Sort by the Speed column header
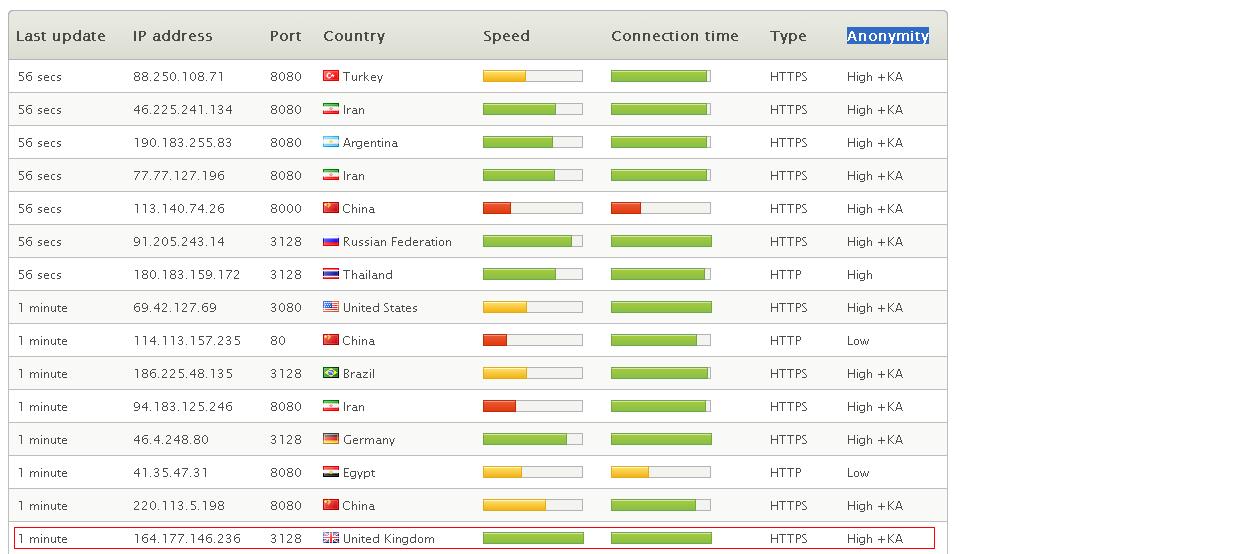The image size is (1233, 554). click(506, 36)
